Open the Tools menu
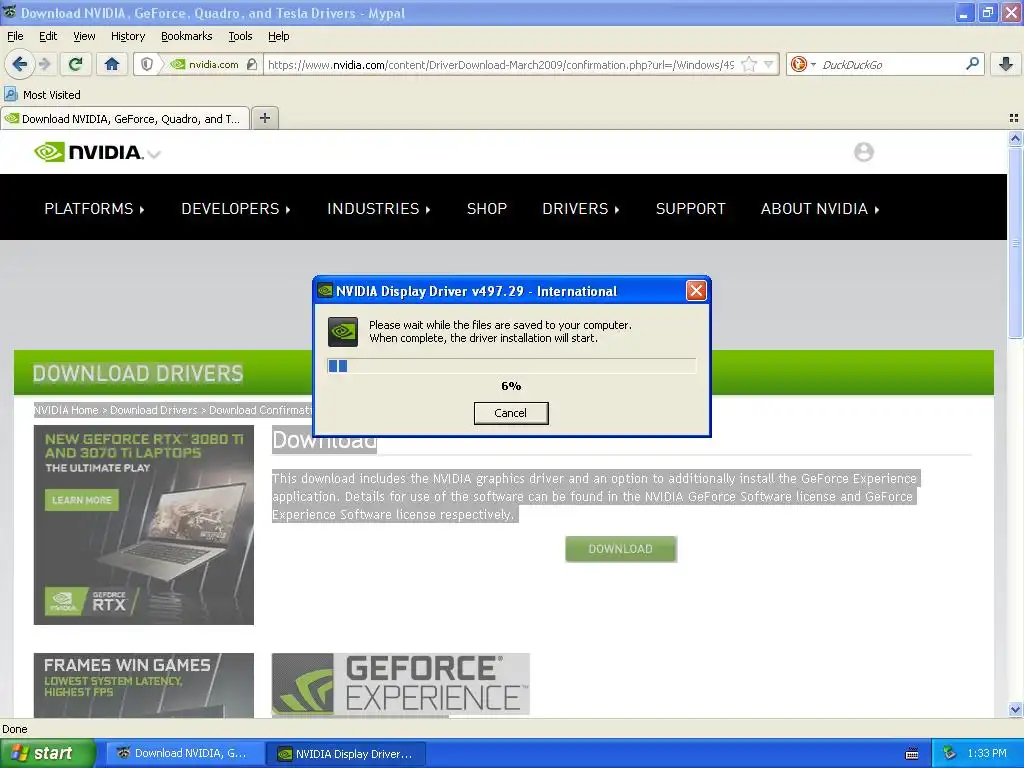Image resolution: width=1024 pixels, height=768 pixels. click(240, 36)
